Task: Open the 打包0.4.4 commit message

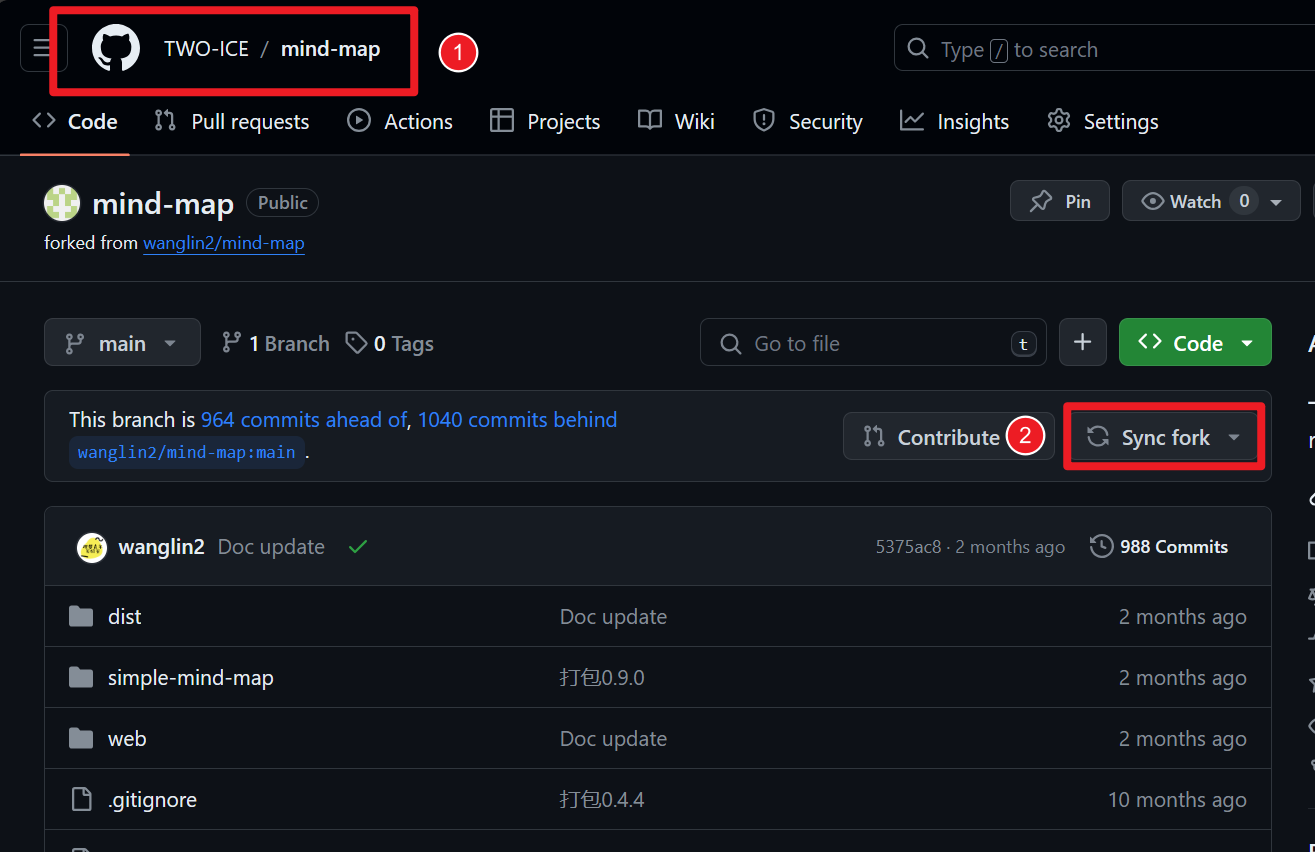Action: tap(602, 800)
